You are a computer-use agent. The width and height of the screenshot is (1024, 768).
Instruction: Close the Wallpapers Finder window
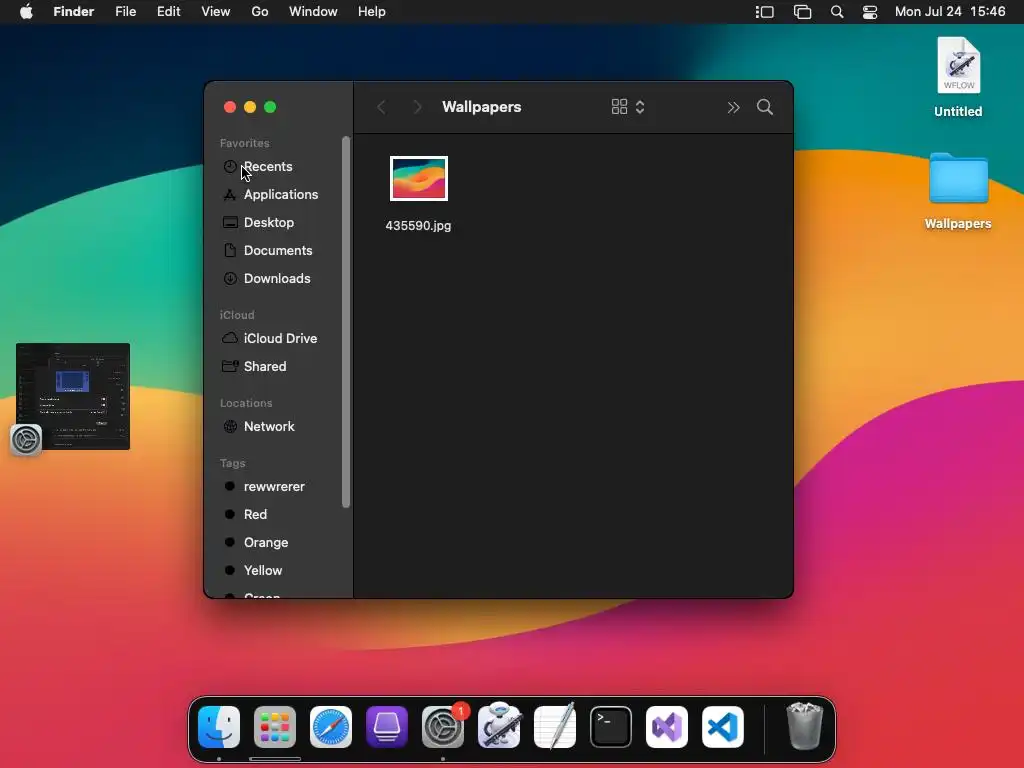point(230,107)
